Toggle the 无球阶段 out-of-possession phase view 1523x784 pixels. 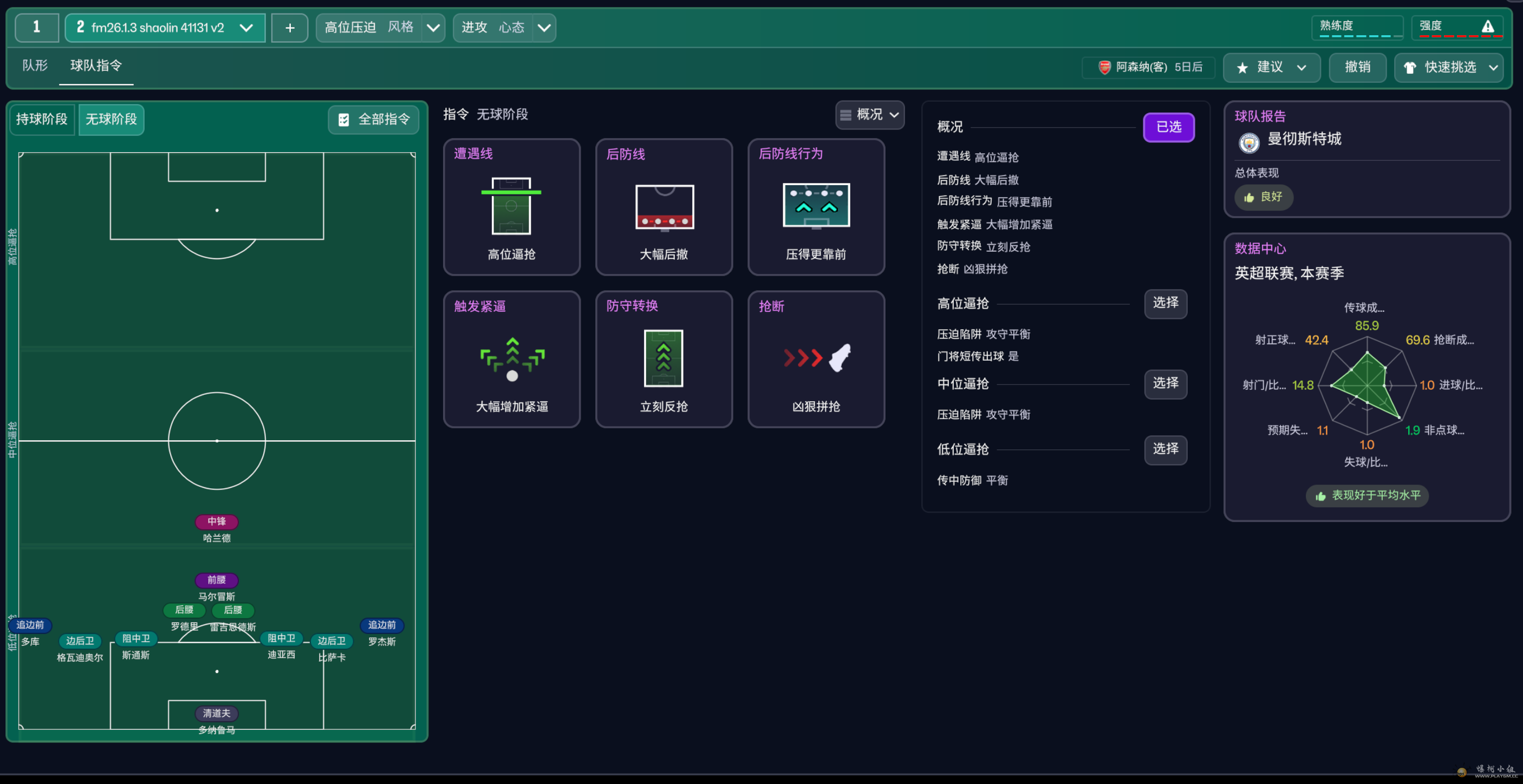pyautogui.click(x=111, y=120)
